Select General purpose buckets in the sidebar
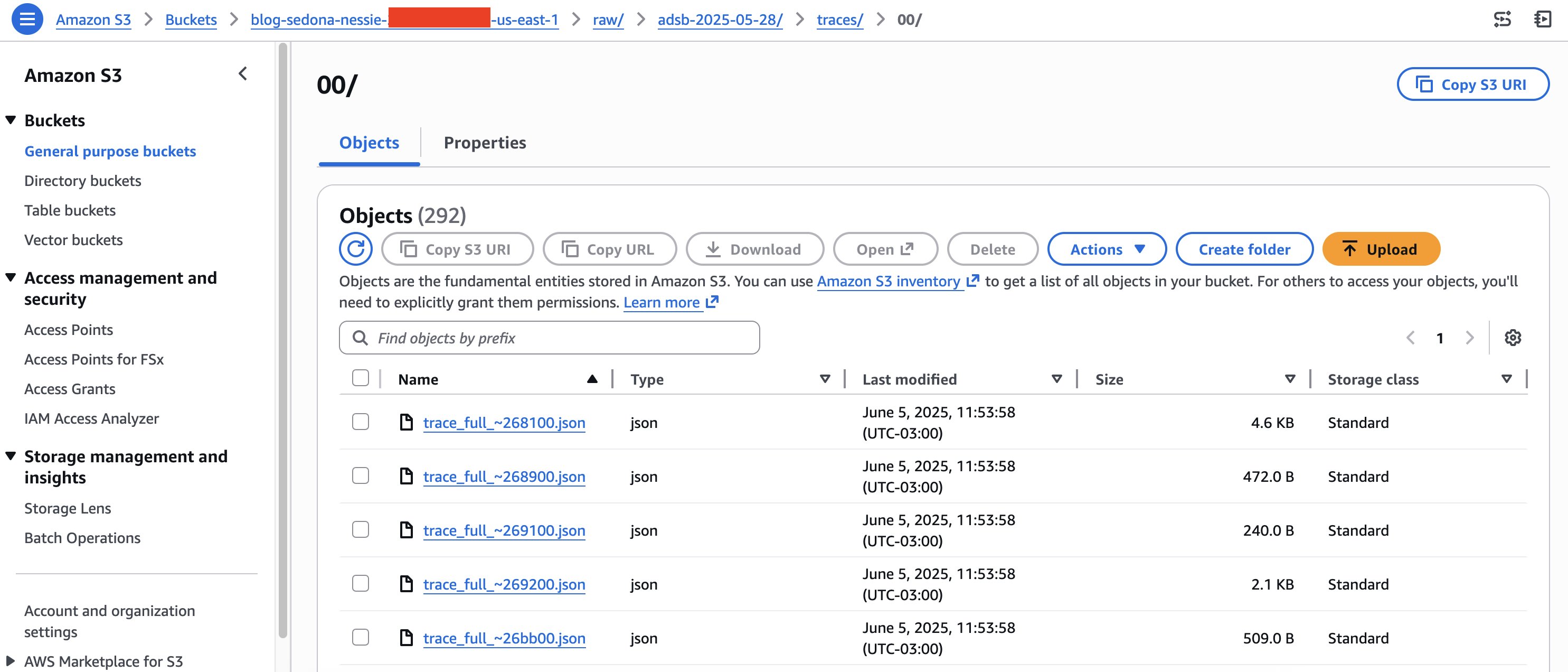The width and height of the screenshot is (1568, 672). coord(110,151)
